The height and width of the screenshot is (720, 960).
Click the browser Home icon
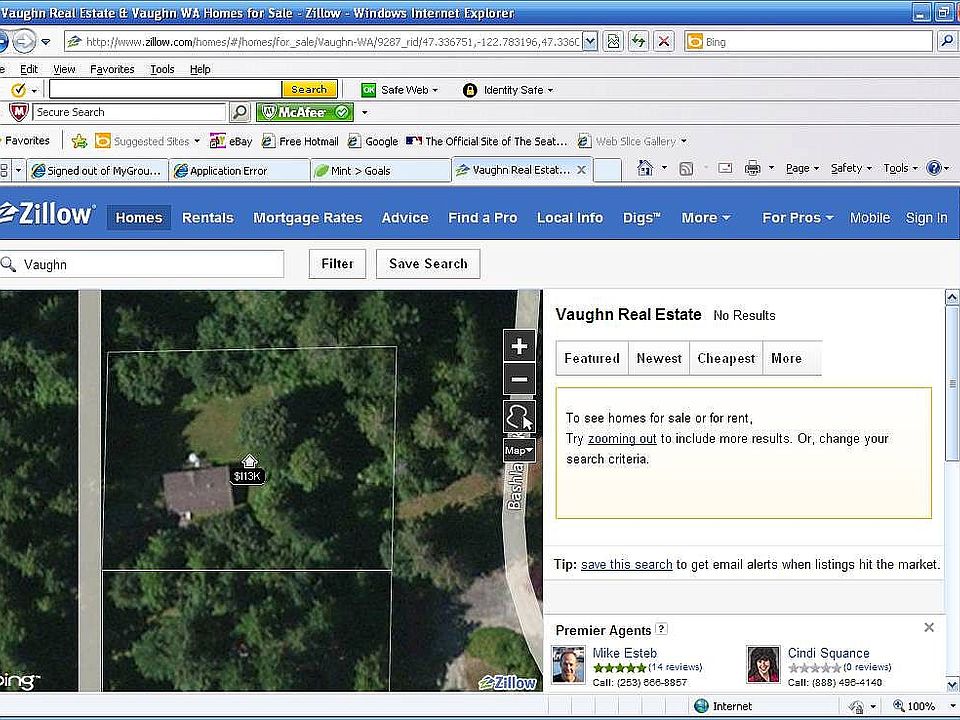pos(645,168)
